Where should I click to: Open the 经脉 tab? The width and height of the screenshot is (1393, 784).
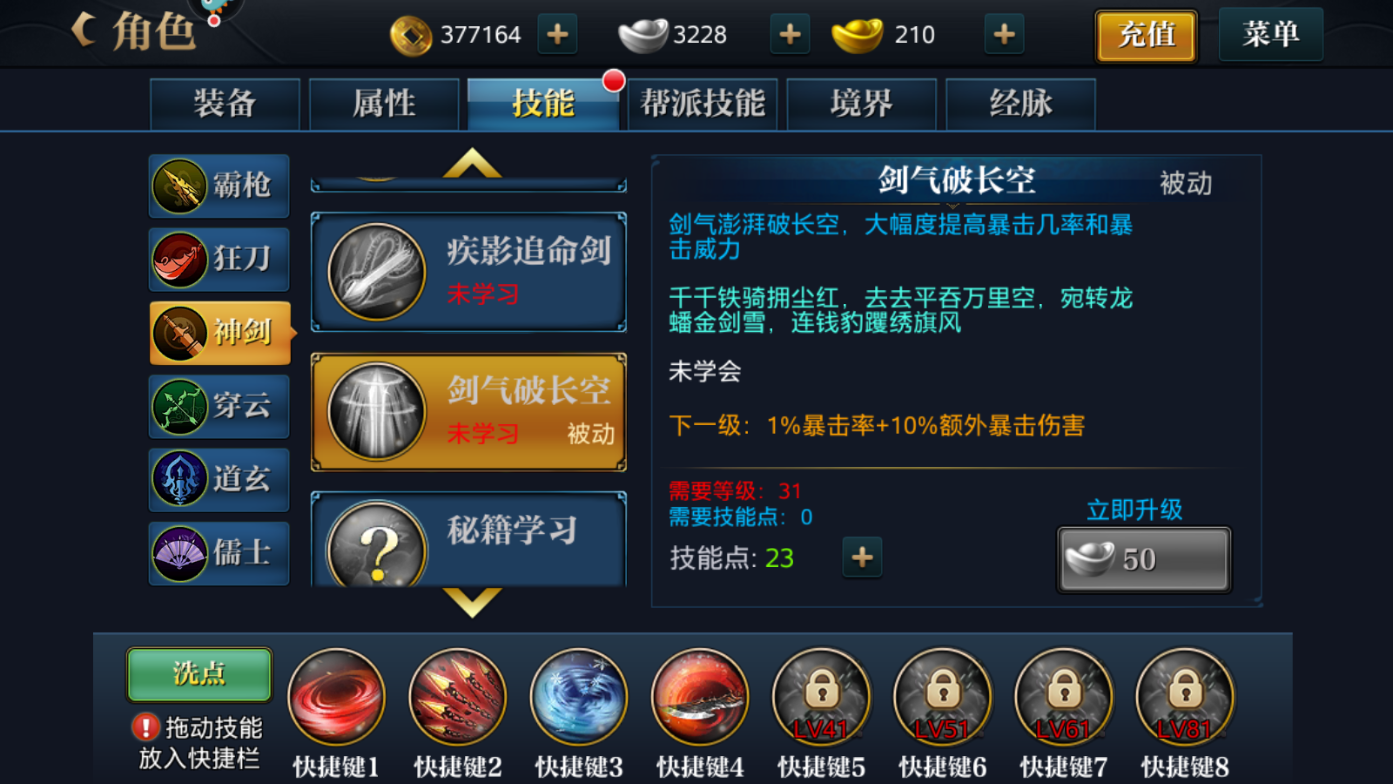point(1020,104)
